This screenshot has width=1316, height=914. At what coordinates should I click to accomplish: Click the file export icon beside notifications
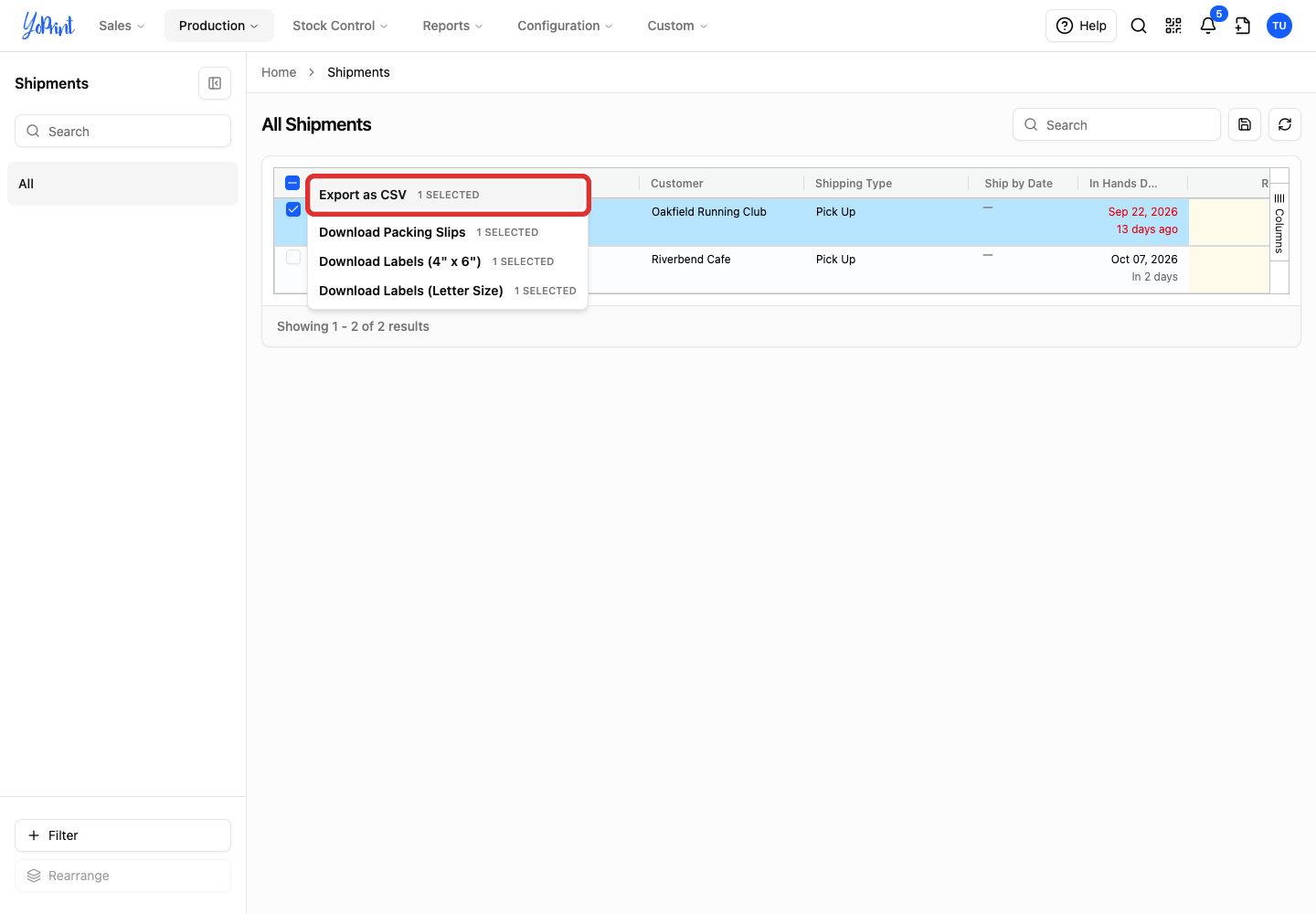1243,26
